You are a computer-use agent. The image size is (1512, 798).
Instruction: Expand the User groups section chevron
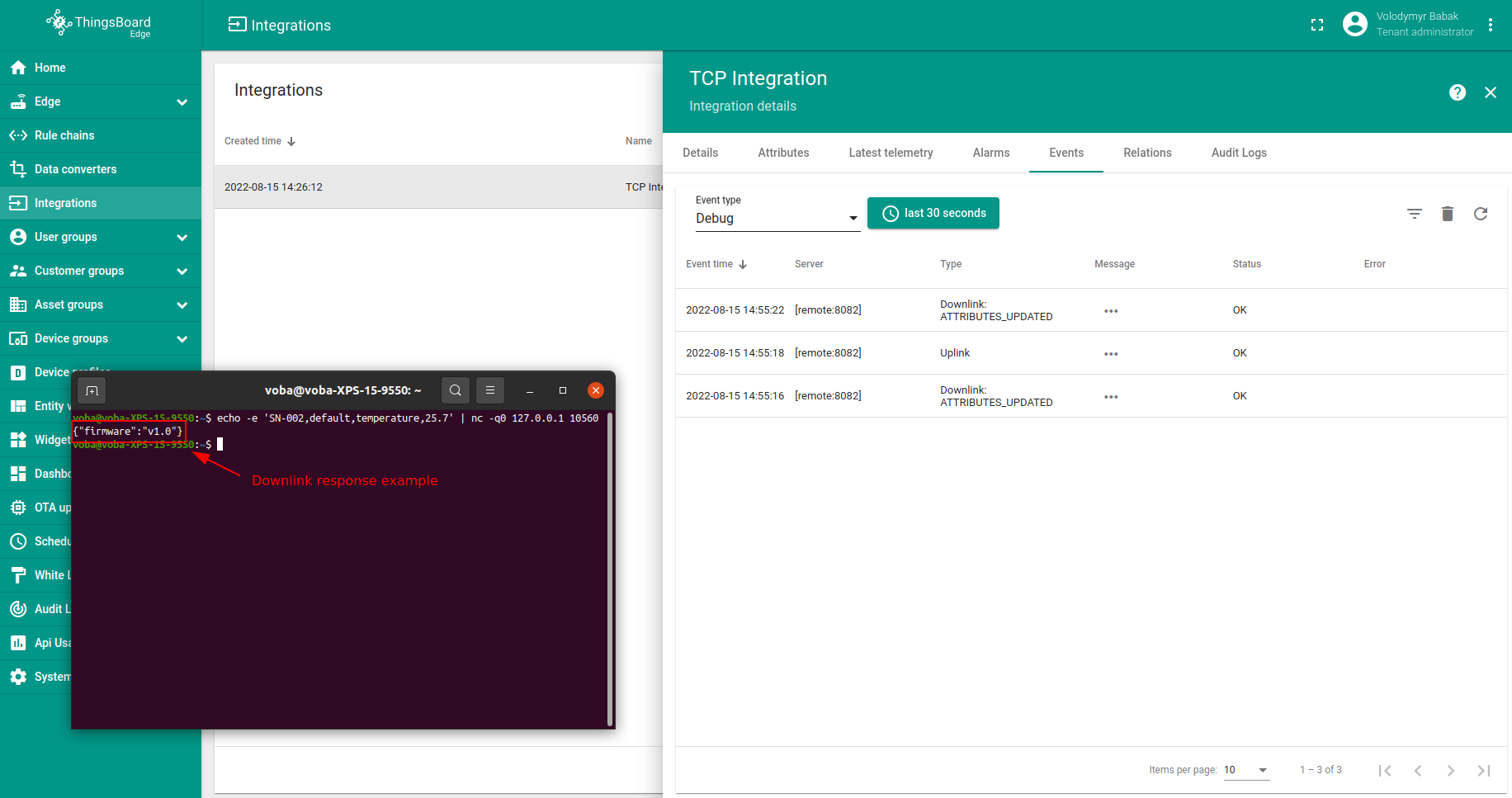[x=182, y=238]
